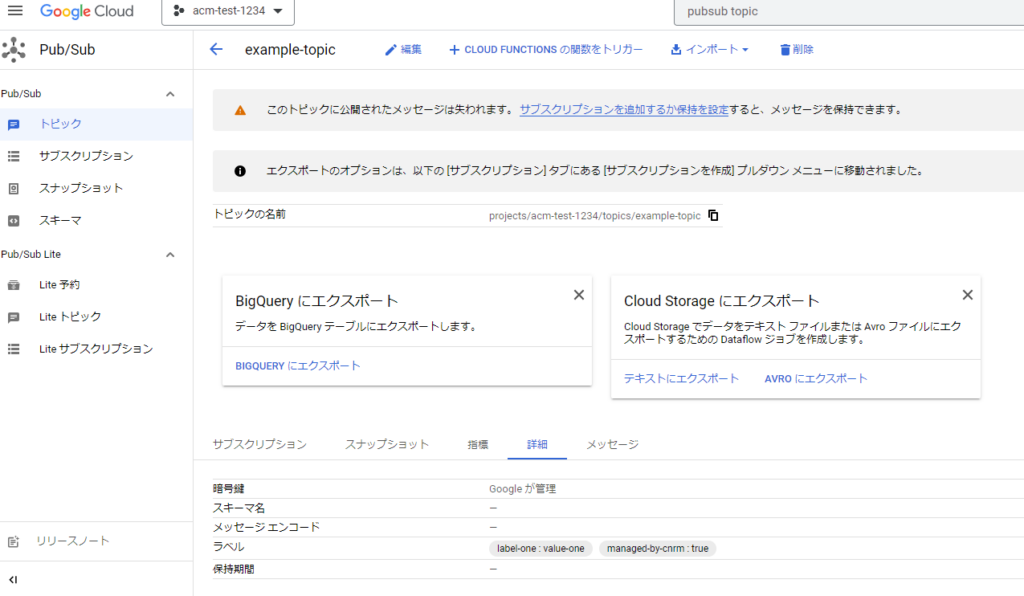Copy the topic name with copy icon
Image resolution: width=1024 pixels, height=596 pixels.
click(713, 215)
